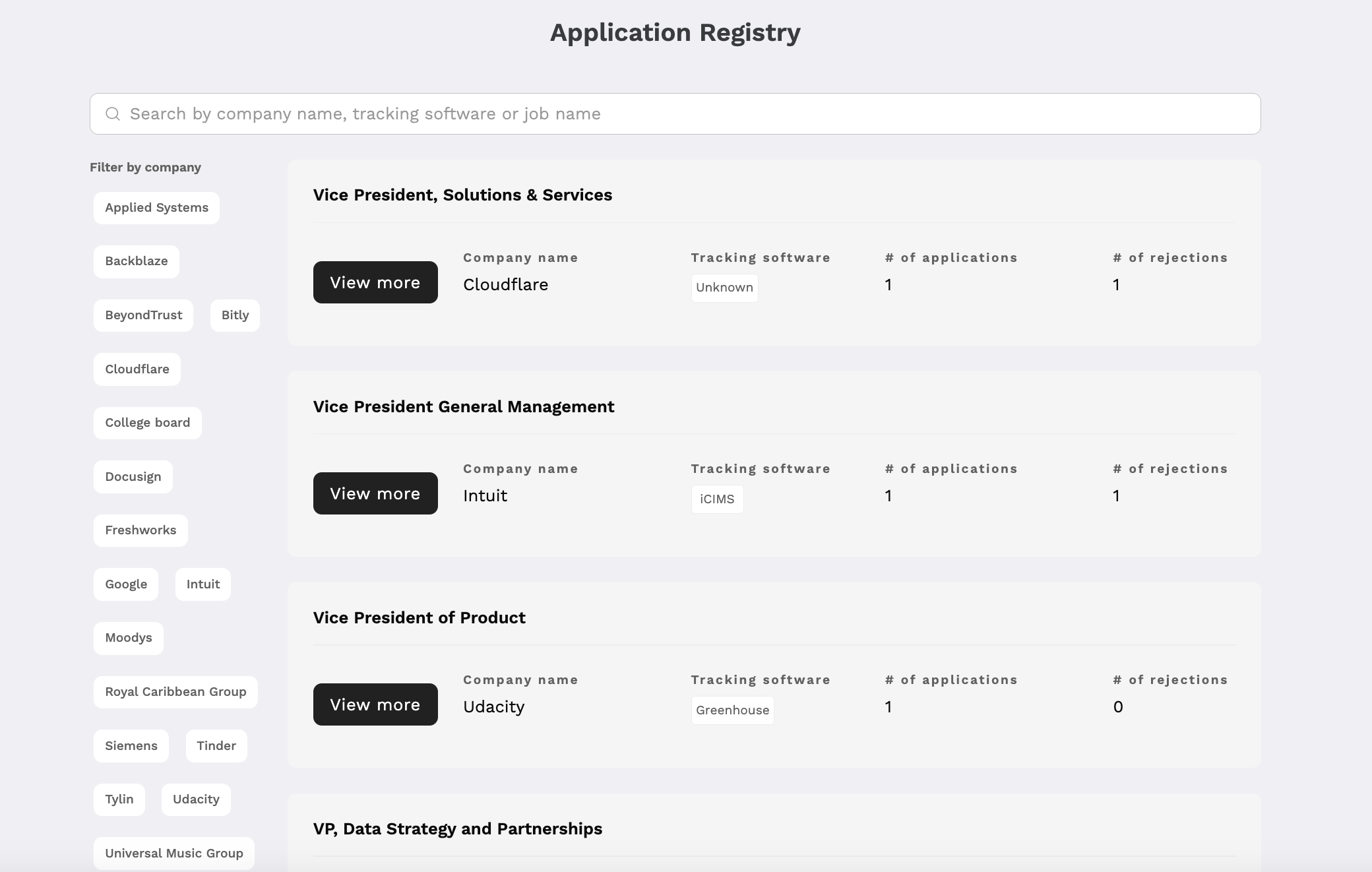Filter by Freshworks company
This screenshot has width=1372, height=872.
tap(140, 530)
